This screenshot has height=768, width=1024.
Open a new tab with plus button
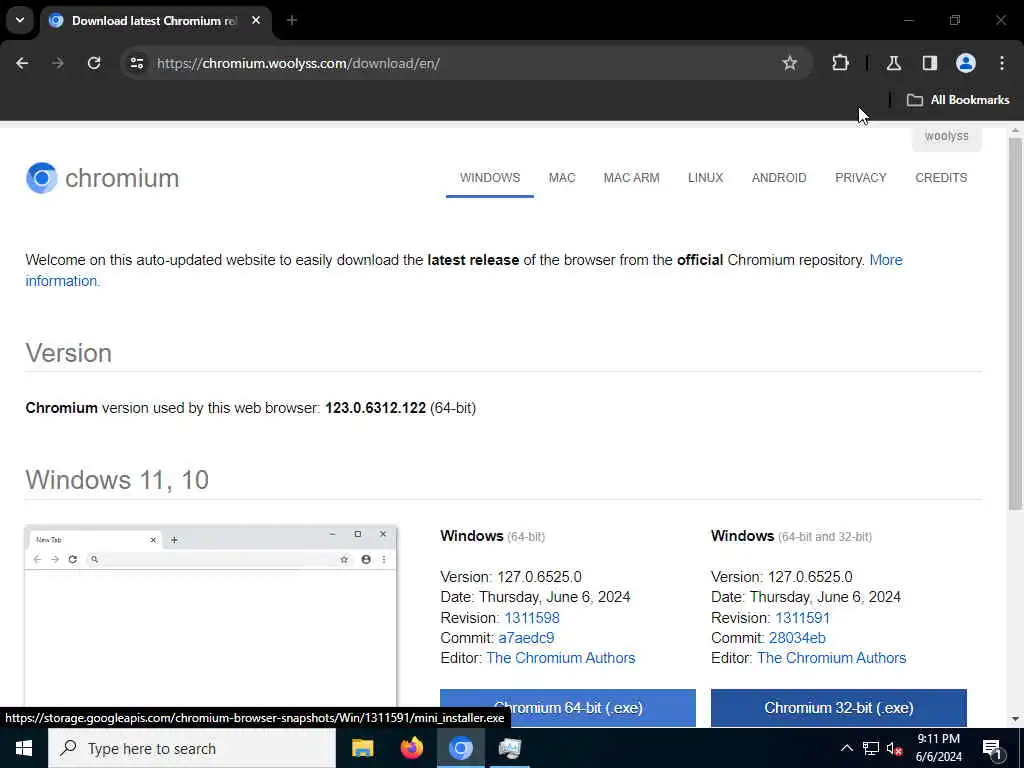point(291,20)
